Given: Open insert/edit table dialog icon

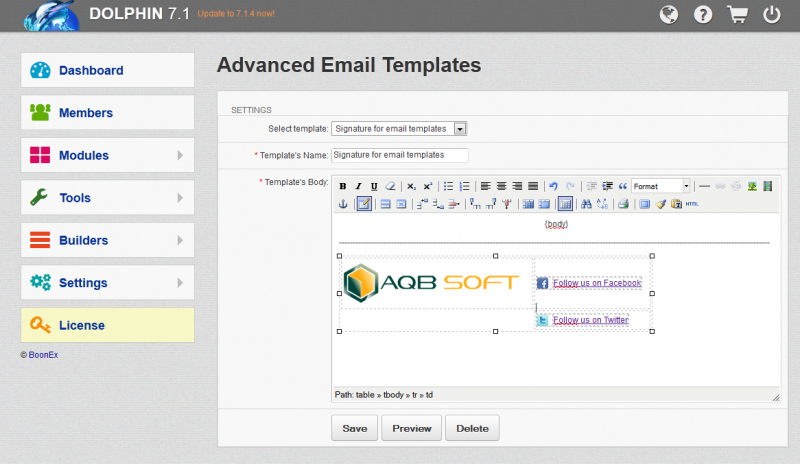Looking at the screenshot, I should (364, 204).
